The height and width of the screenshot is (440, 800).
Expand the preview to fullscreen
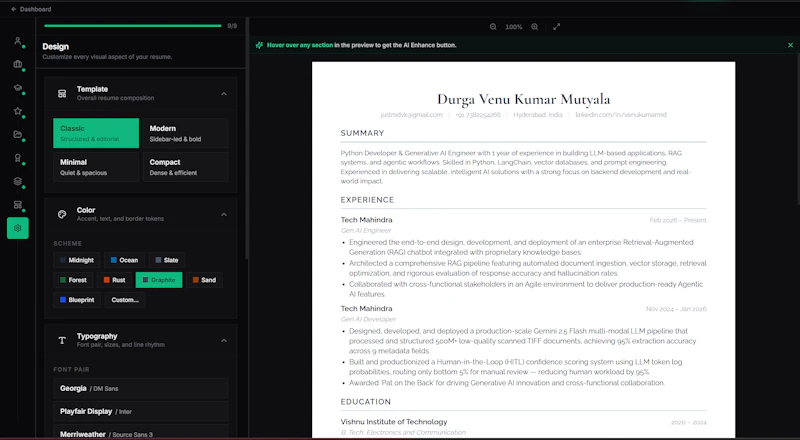click(x=556, y=27)
